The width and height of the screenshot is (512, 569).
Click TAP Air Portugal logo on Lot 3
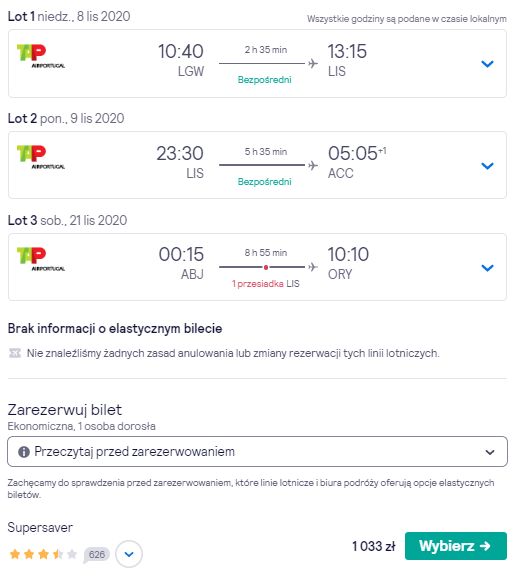pyautogui.click(x=41, y=259)
